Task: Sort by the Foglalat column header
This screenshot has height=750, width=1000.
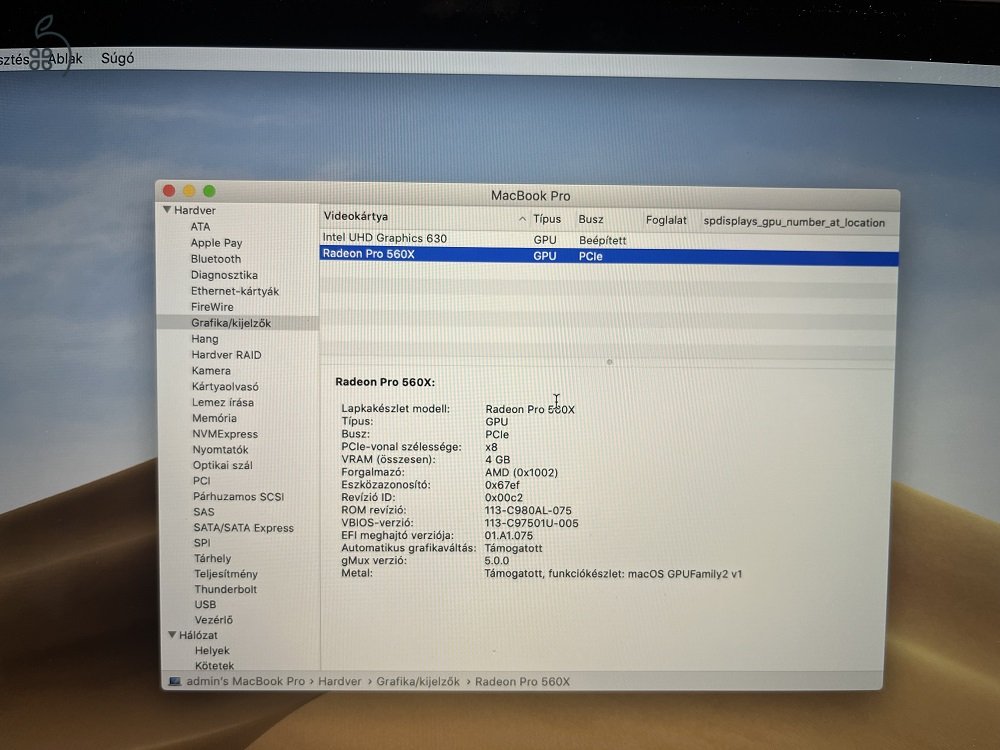Action: pyautogui.click(x=666, y=220)
